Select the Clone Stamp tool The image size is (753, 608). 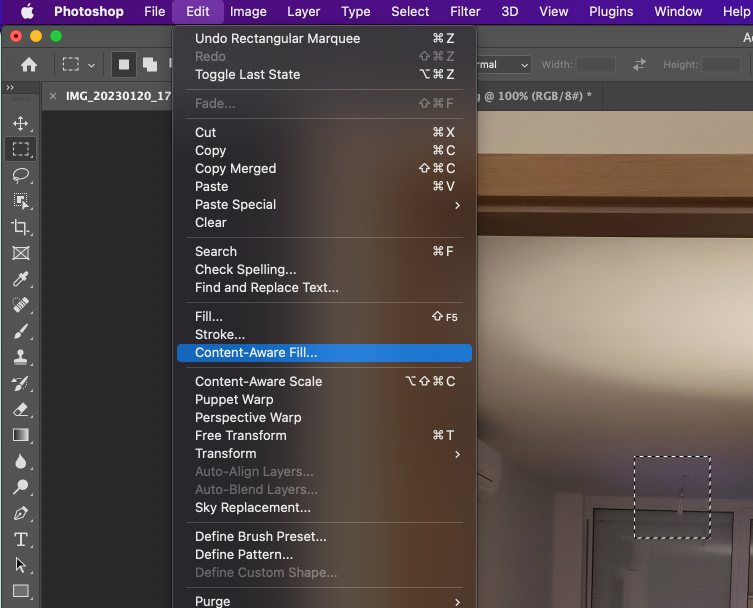click(x=20, y=357)
